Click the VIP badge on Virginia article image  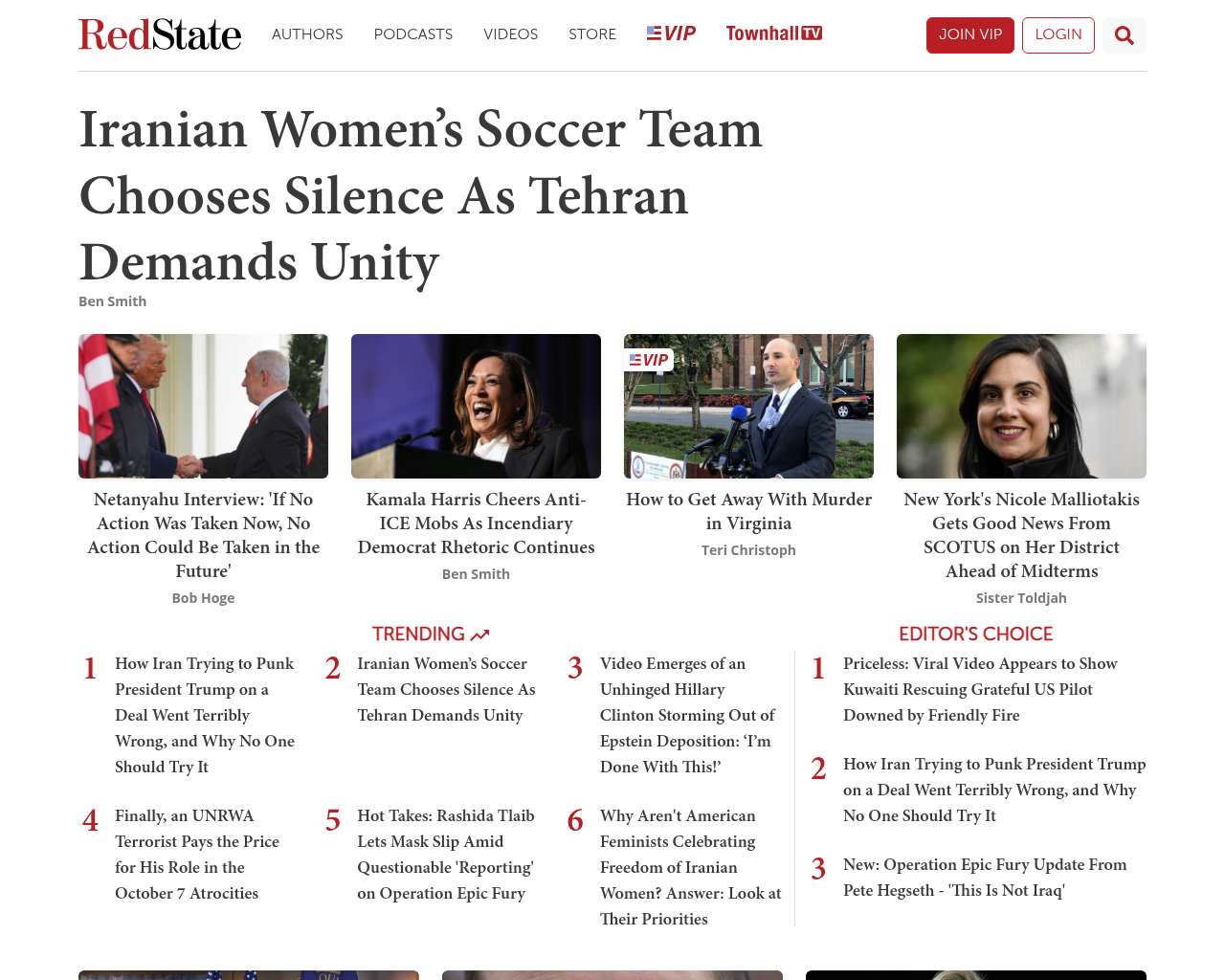coord(649,360)
